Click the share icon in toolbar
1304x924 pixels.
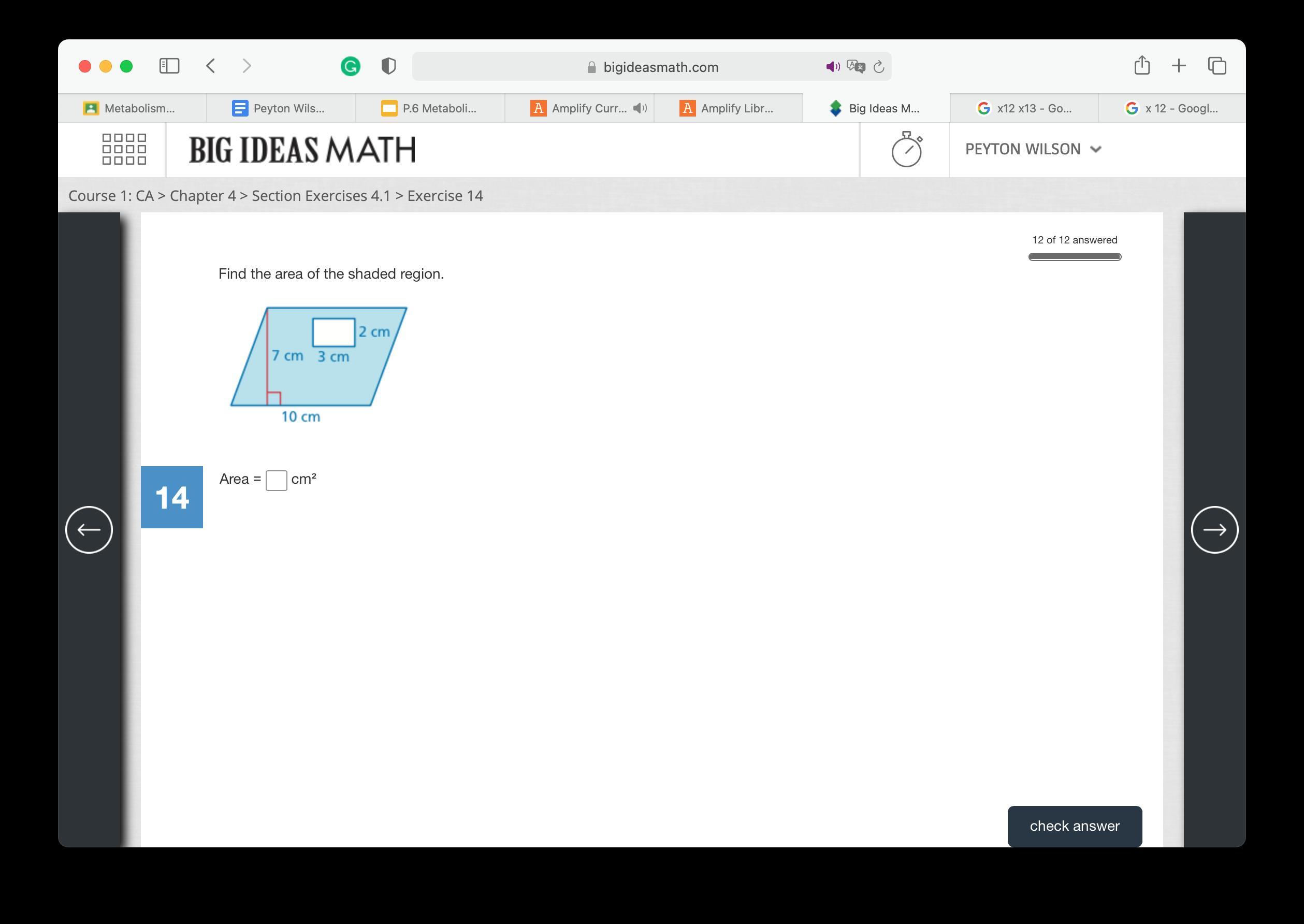[x=1141, y=65]
